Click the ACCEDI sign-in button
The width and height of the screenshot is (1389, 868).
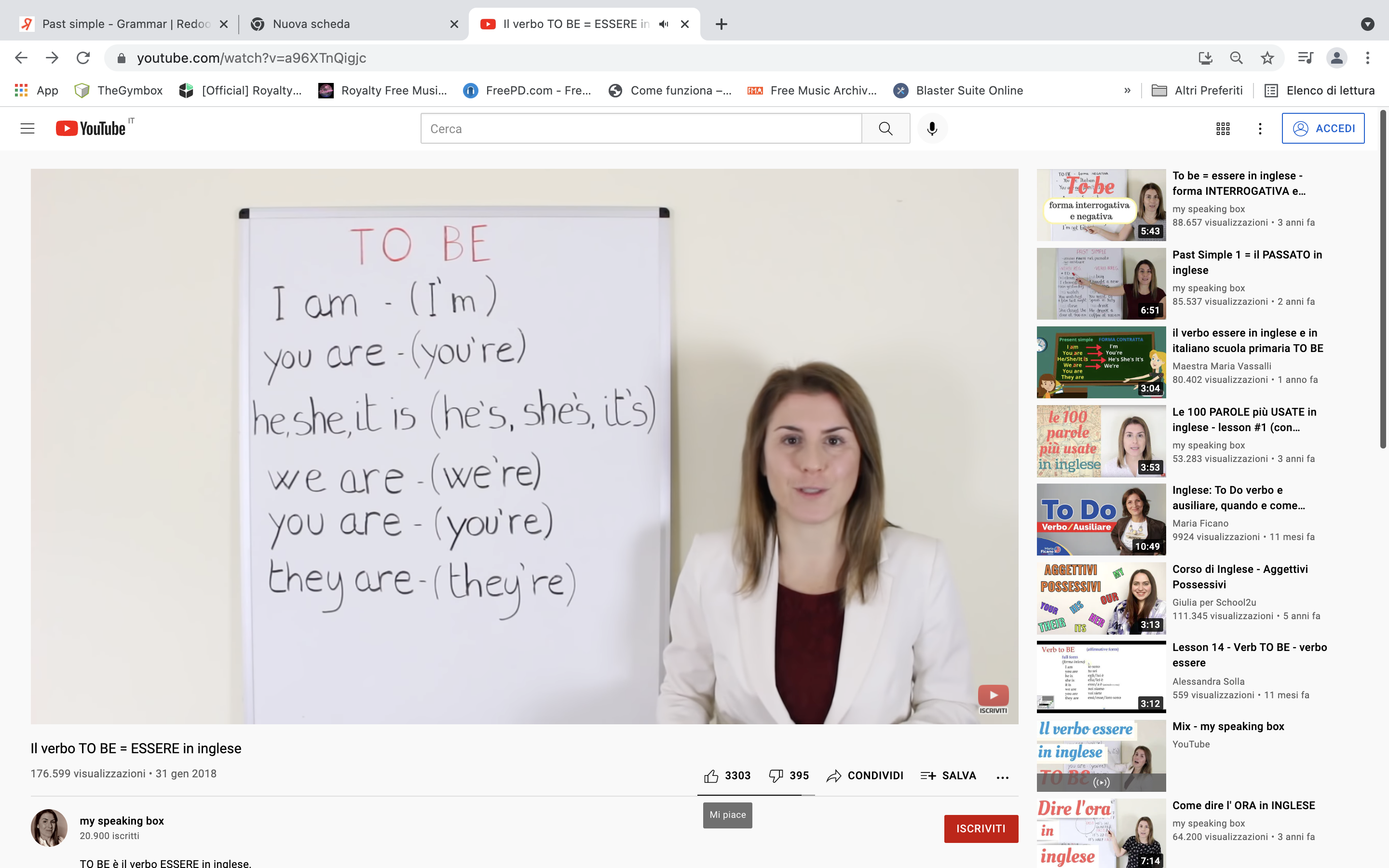(1323, 129)
